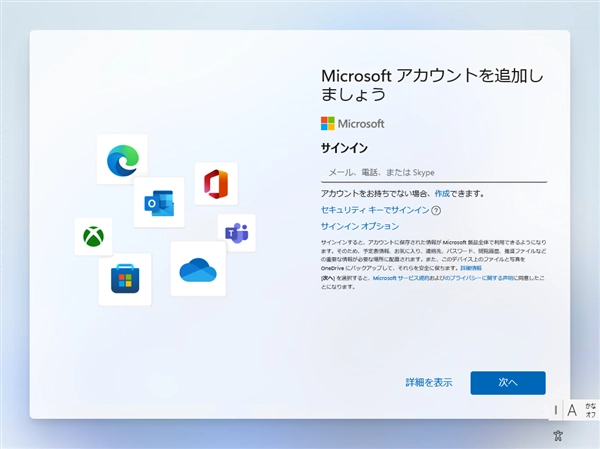Click the Office icon tile
The image size is (600, 449).
pyautogui.click(x=216, y=183)
